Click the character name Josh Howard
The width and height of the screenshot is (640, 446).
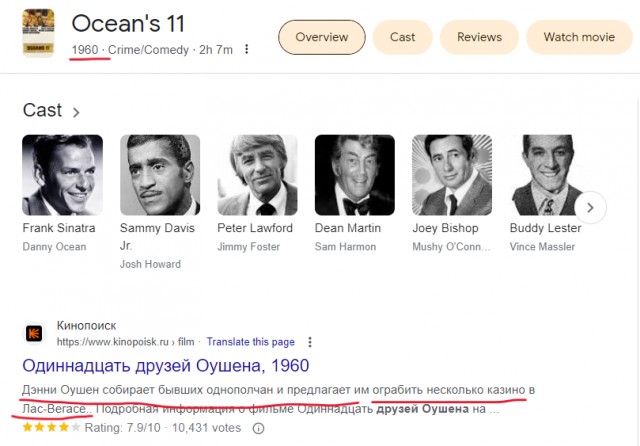tap(150, 264)
